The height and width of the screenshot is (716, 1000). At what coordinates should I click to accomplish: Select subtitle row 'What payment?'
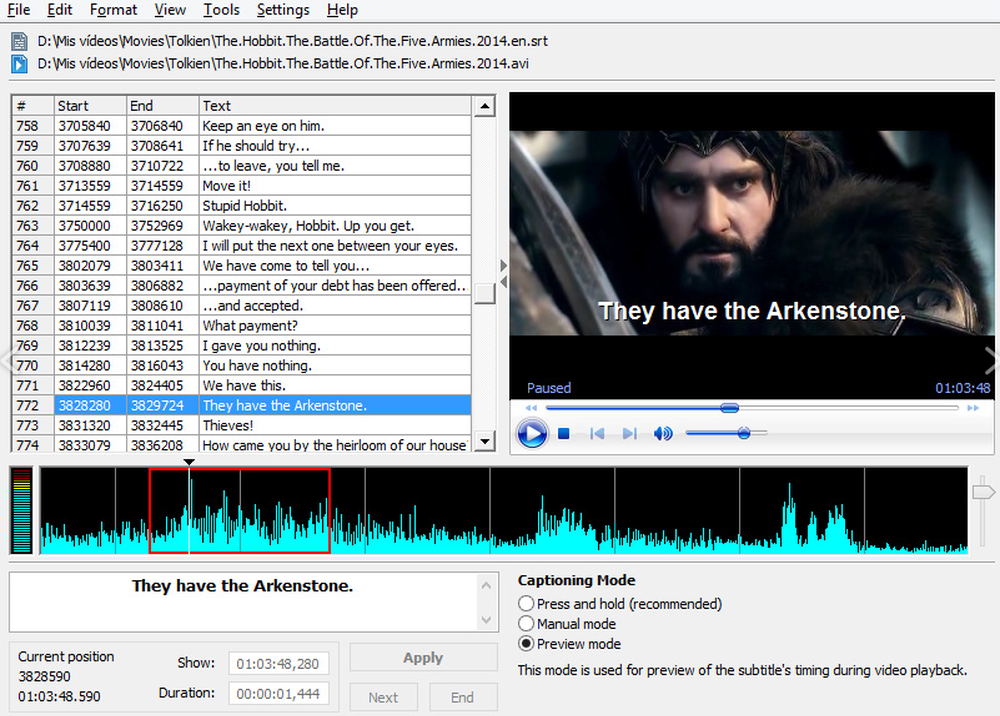tap(242, 325)
